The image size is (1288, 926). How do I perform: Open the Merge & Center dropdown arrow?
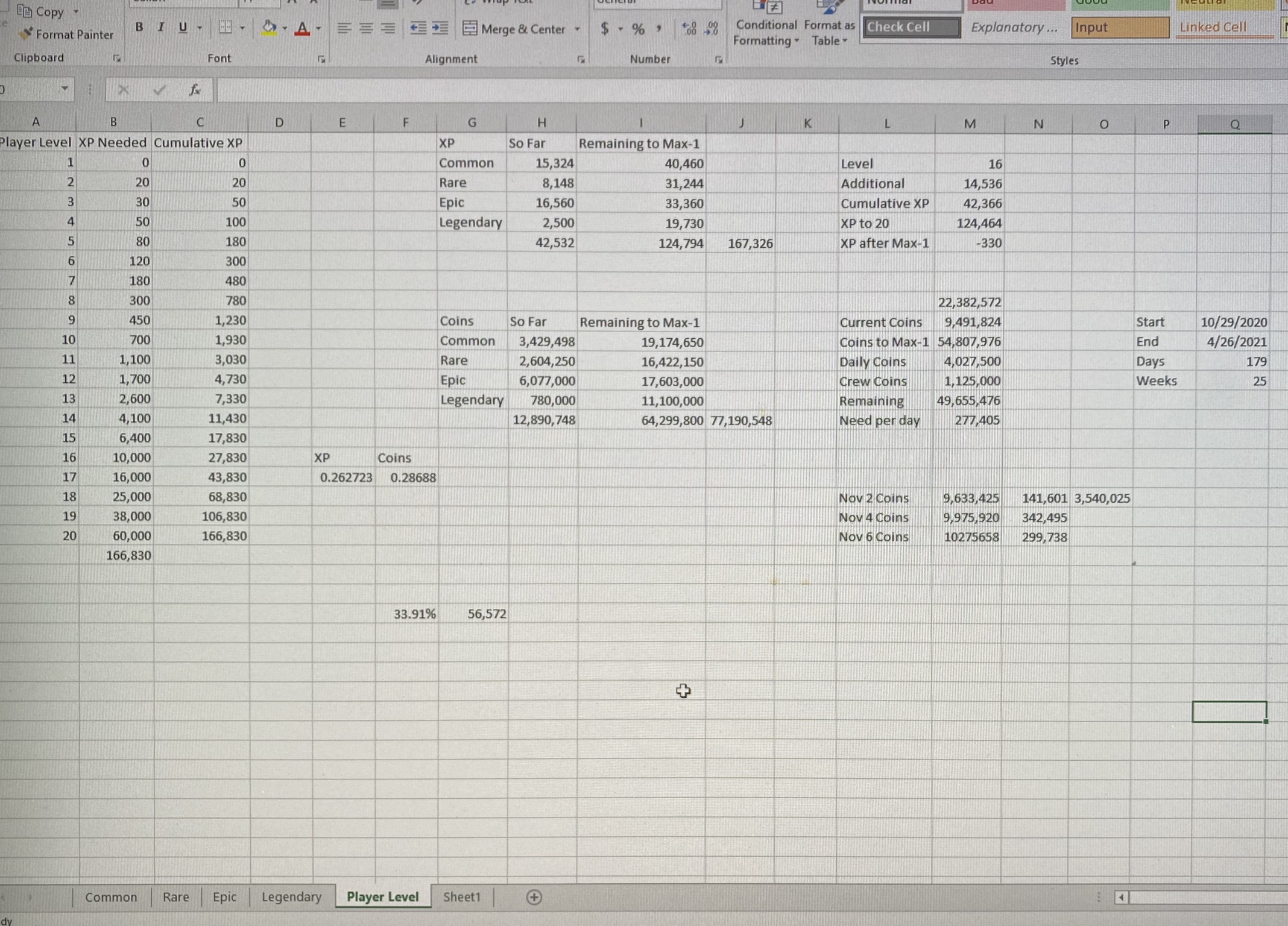(x=578, y=28)
